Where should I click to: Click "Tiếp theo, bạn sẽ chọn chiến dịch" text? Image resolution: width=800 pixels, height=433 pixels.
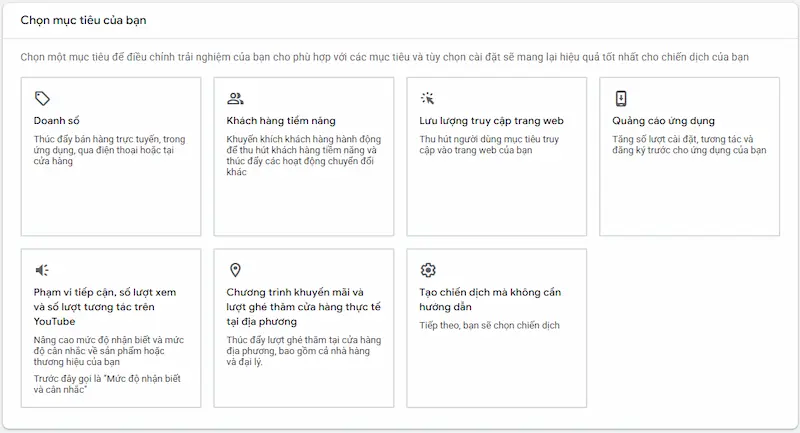[x=489, y=325]
